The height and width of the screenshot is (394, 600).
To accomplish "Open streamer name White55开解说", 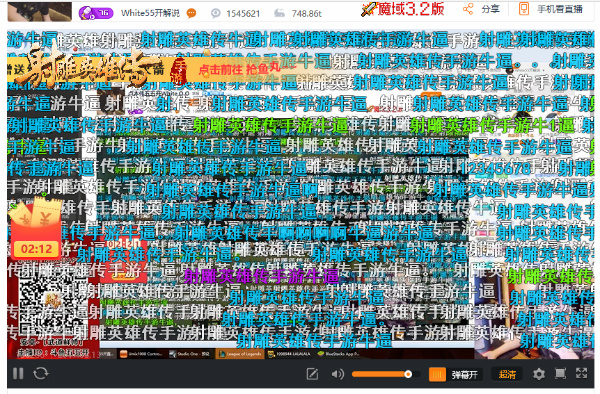I will (x=150, y=13).
